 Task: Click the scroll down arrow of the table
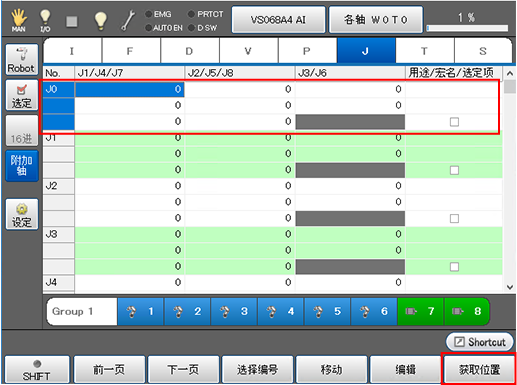pos(510,287)
